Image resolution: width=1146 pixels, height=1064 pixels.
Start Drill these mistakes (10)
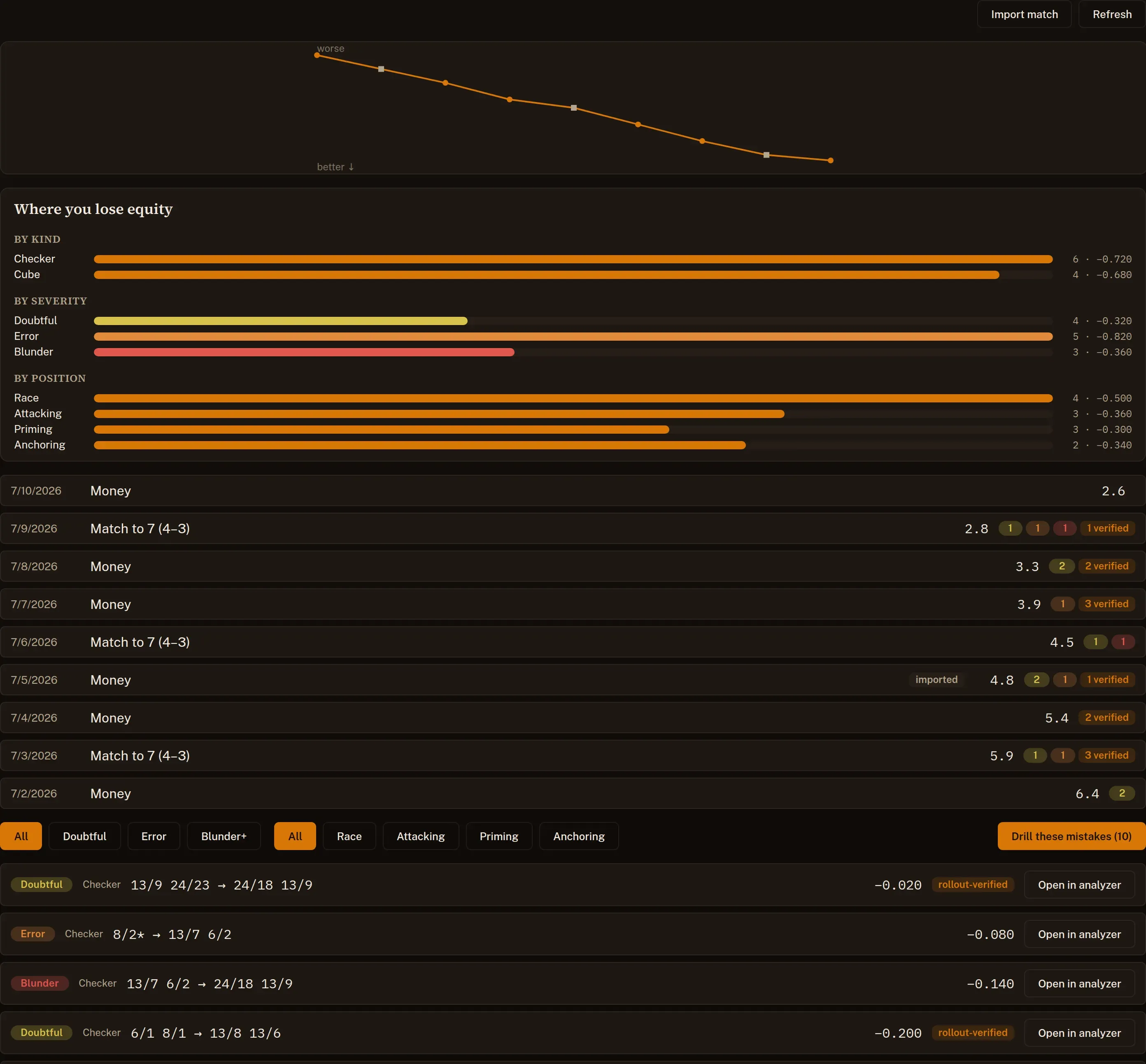point(1071,836)
